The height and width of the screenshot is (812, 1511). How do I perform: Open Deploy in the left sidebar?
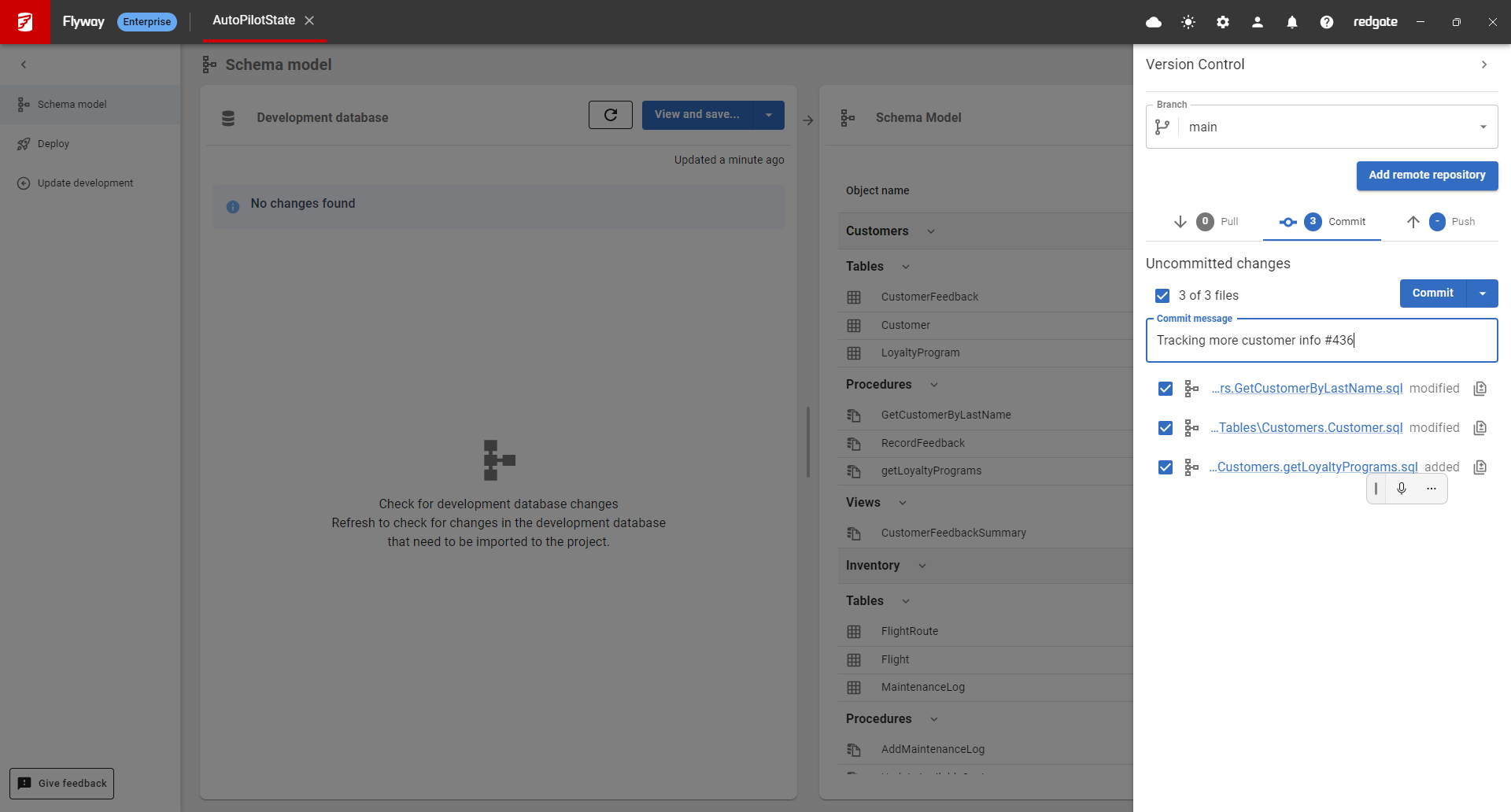click(54, 144)
